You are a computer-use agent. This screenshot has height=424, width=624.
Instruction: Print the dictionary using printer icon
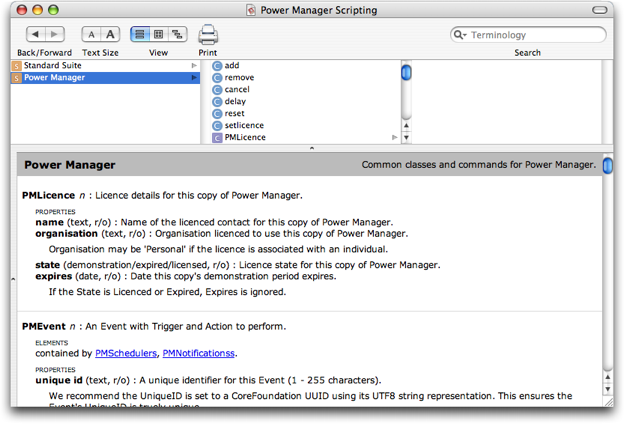(208, 35)
